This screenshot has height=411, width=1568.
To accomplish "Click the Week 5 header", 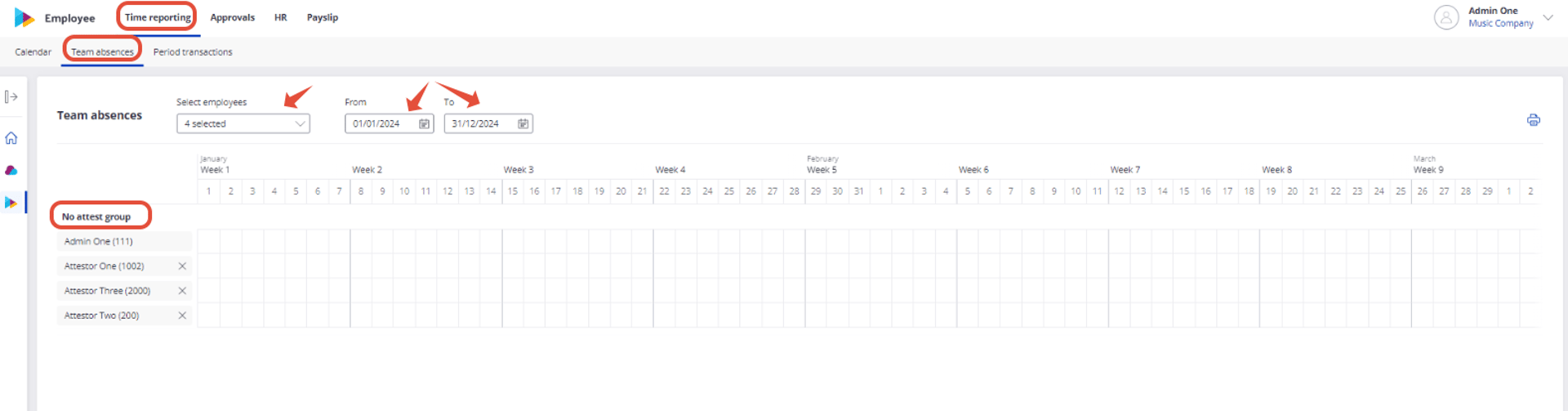I will pos(822,170).
